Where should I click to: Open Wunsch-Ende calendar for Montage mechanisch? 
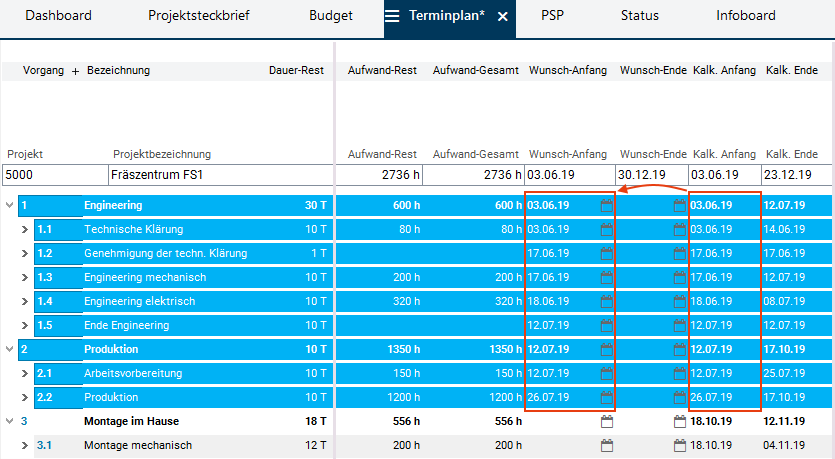[680, 446]
